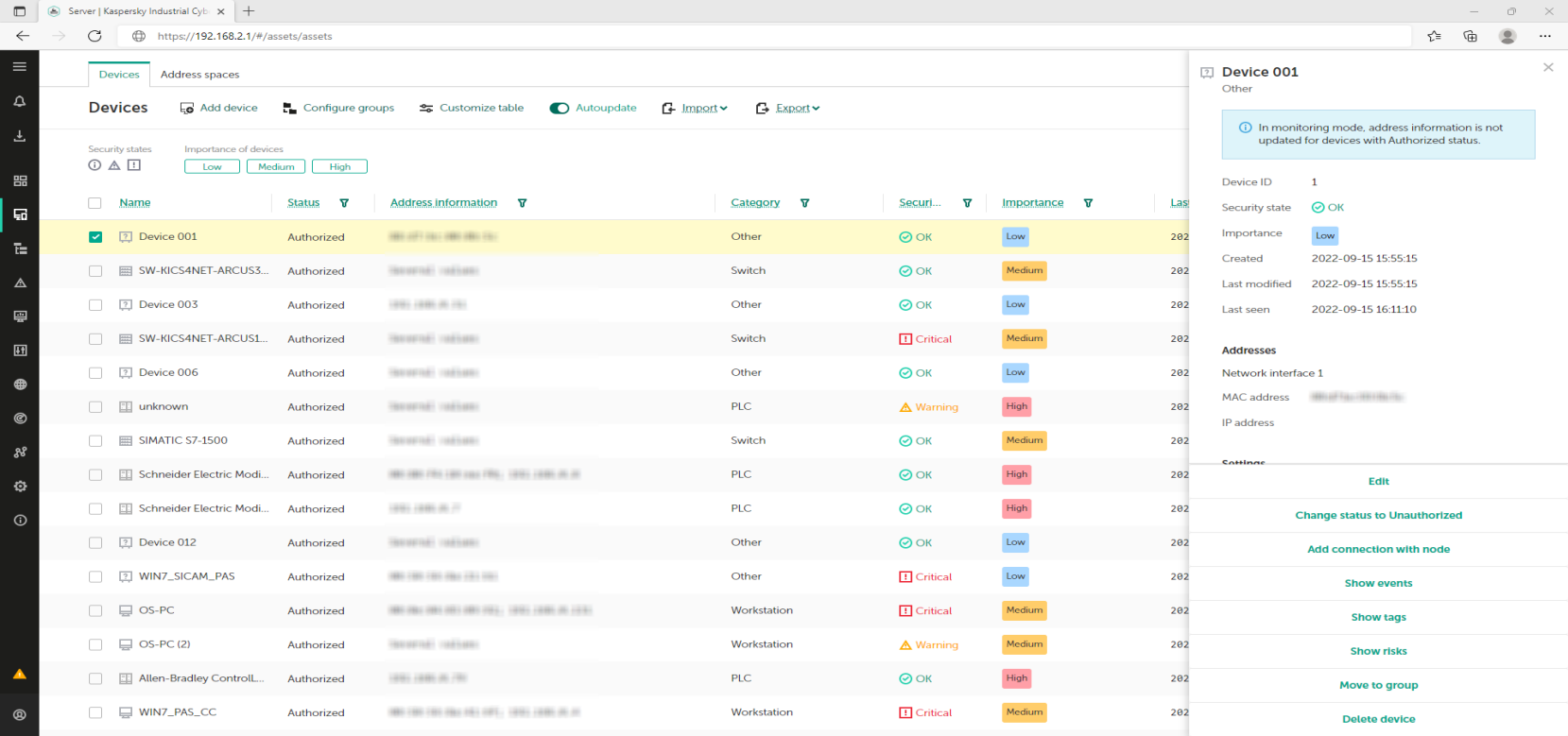Toggle the Autoupdate switch
The width and height of the screenshot is (1568, 736).
[560, 109]
